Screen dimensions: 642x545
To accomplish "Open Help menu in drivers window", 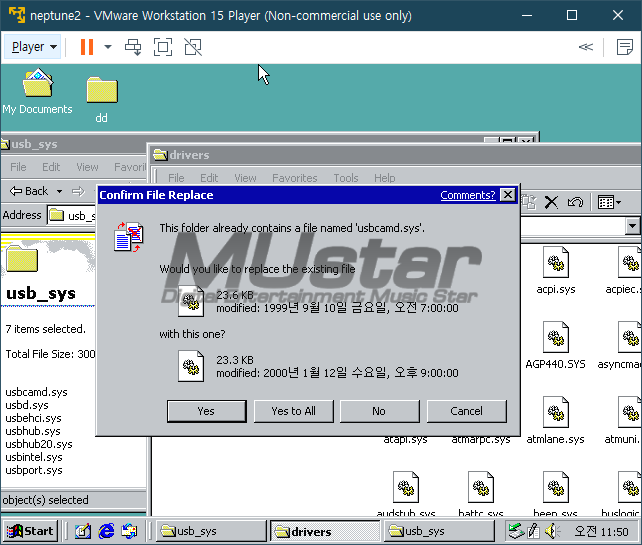I will pos(384,178).
